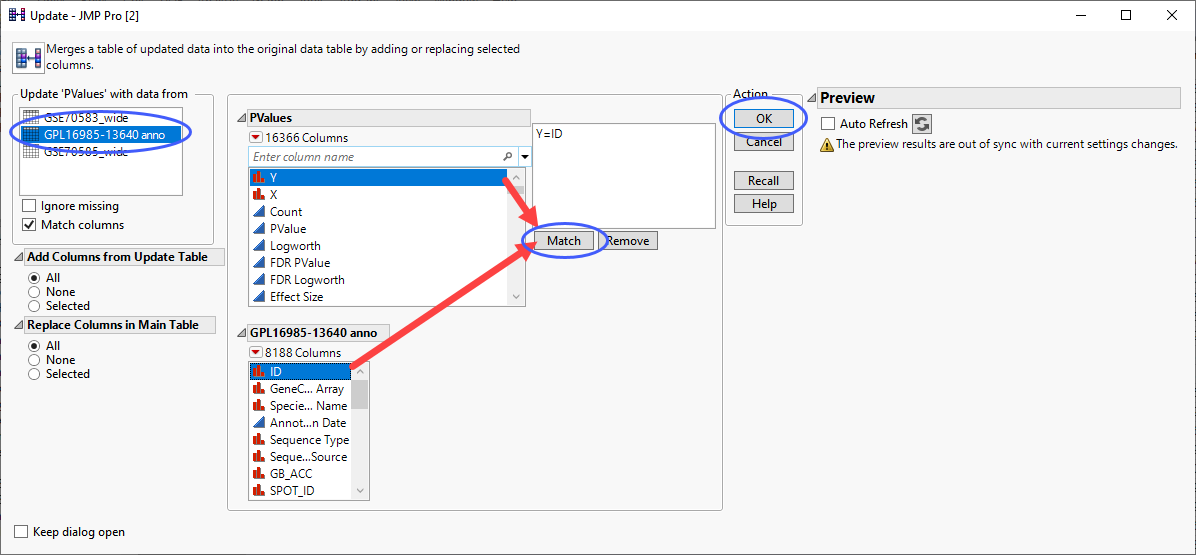Click the Enter column name search field

[375, 157]
